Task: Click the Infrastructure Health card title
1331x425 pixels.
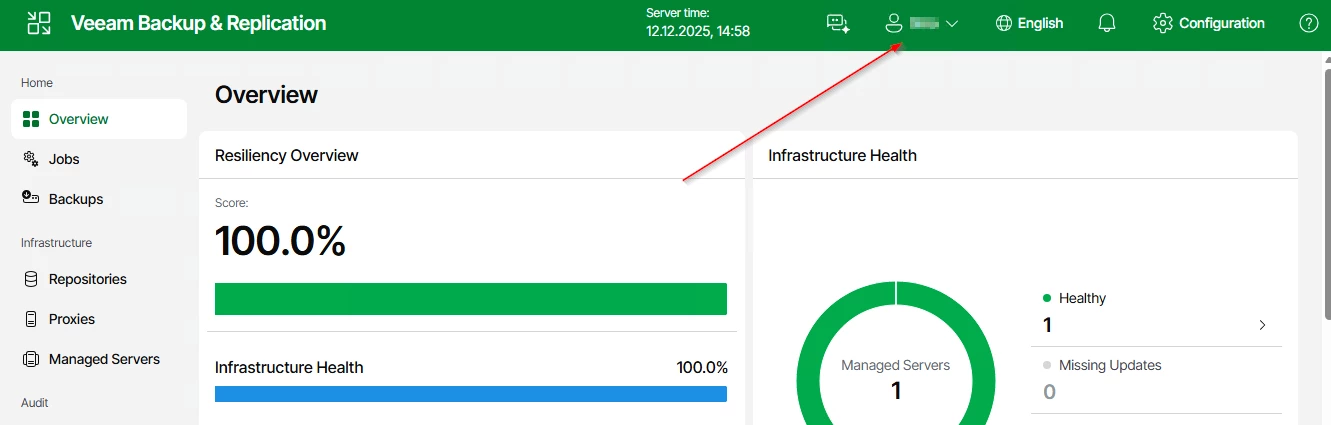Action: point(843,155)
